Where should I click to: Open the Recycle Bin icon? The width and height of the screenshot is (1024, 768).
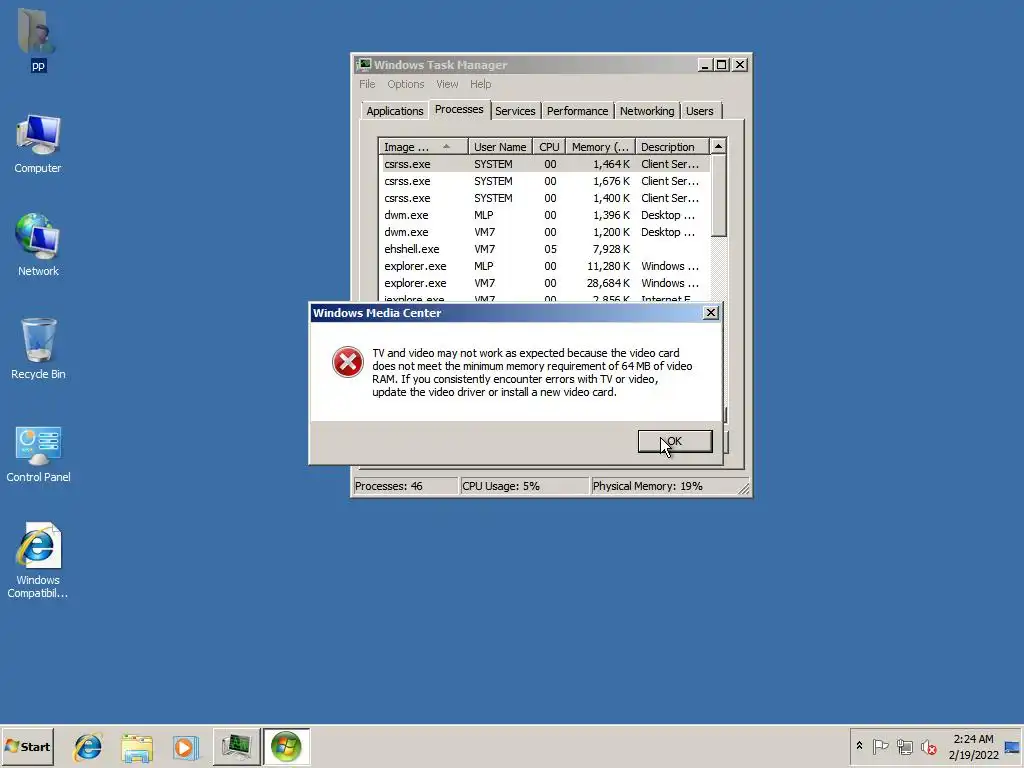click(x=38, y=348)
